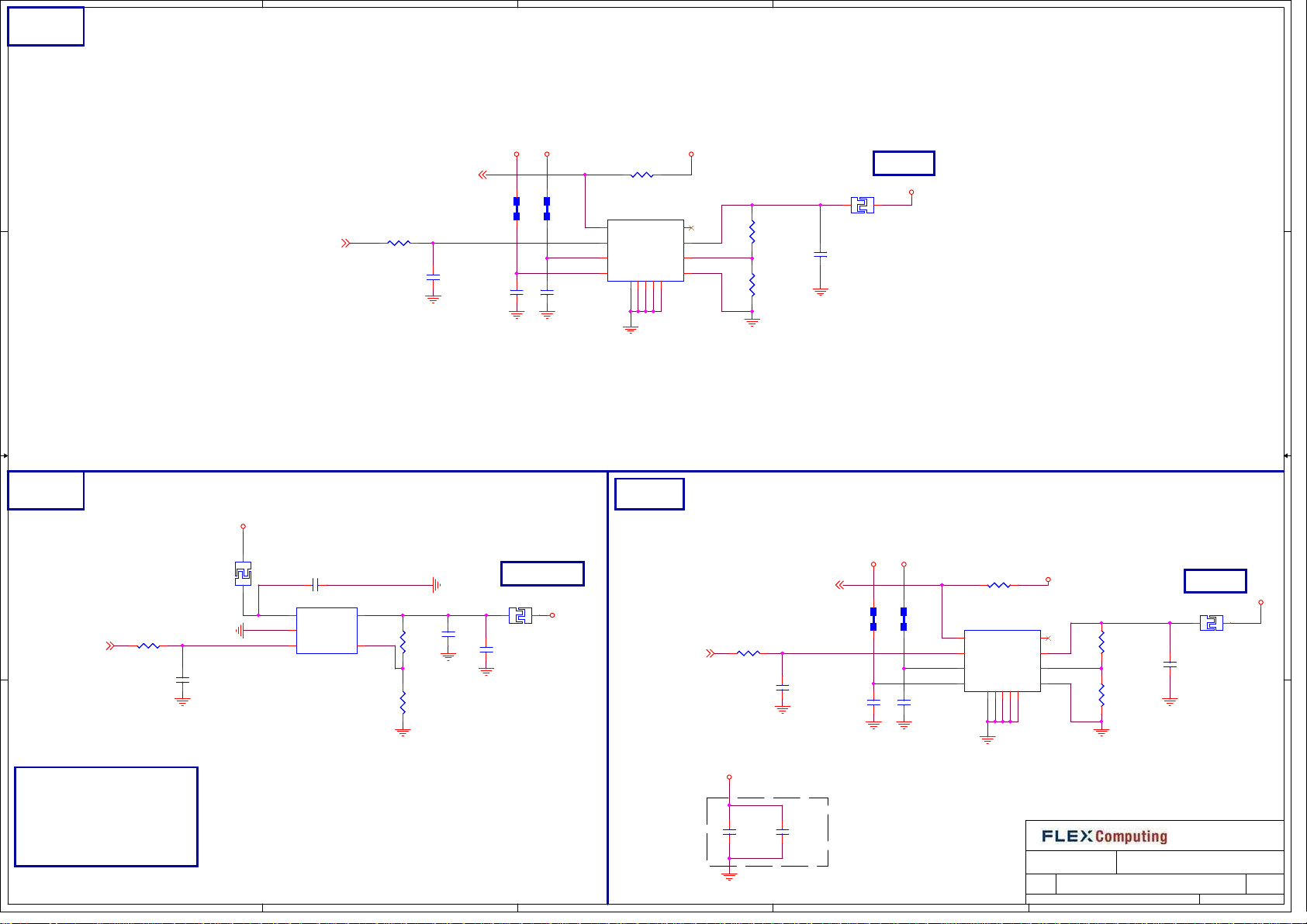
Task: Select the left-pointing sideways ground symbol
Action: (x=240, y=631)
